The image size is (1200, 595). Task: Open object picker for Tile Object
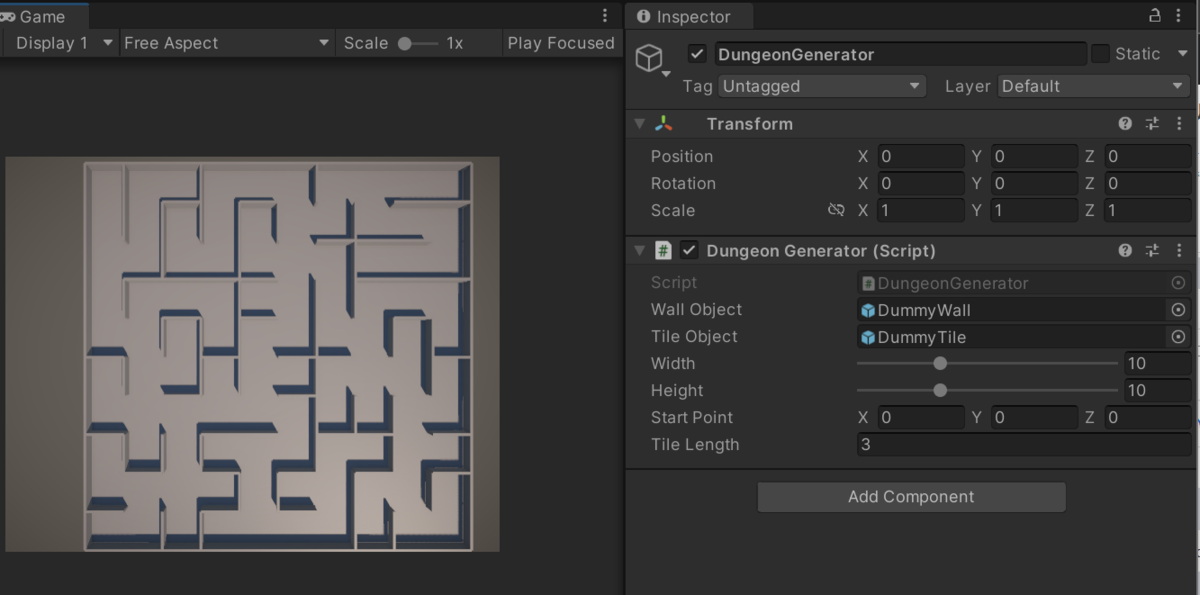pyautogui.click(x=1178, y=337)
